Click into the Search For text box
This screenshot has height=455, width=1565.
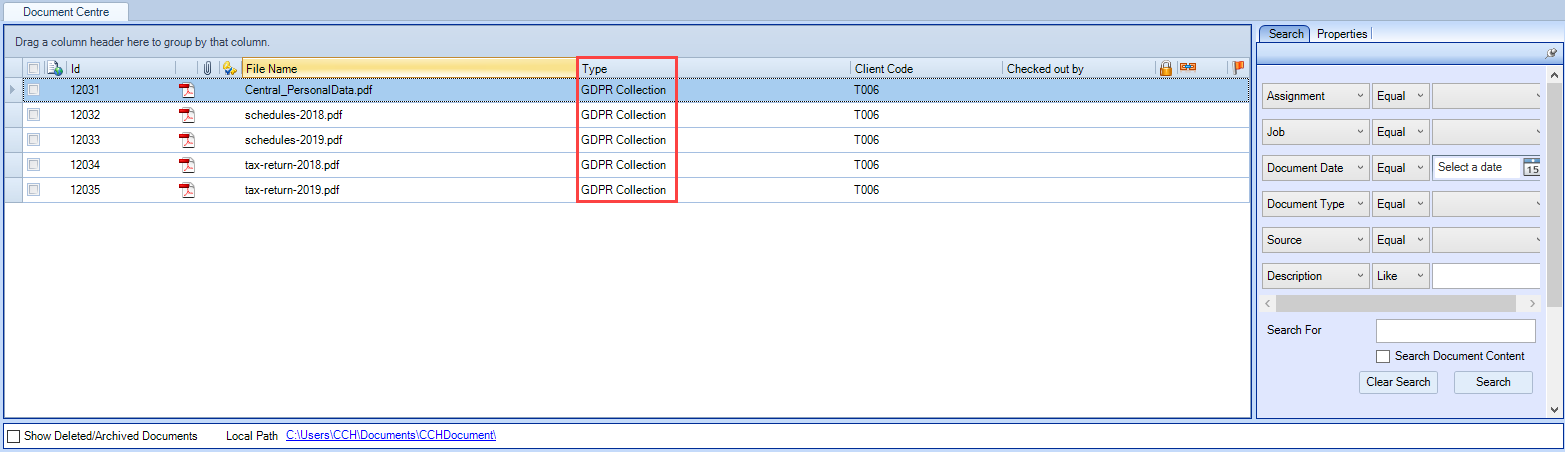tap(1455, 331)
